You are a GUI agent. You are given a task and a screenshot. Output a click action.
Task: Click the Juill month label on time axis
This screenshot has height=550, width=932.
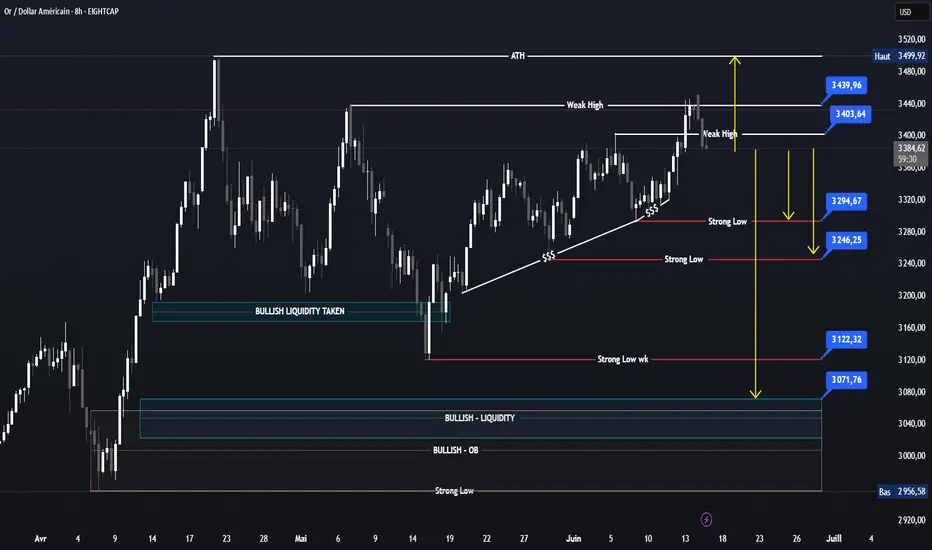click(834, 539)
